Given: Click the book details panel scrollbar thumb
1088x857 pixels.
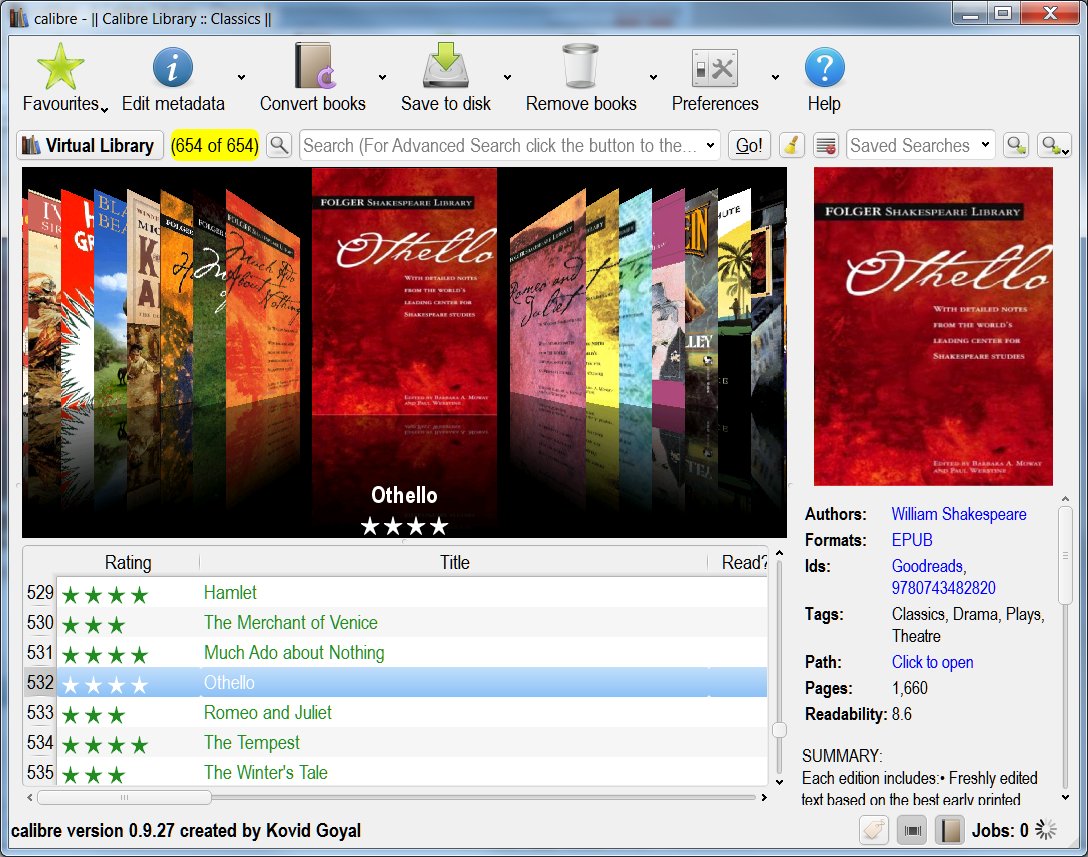Looking at the screenshot, I should (1066, 555).
